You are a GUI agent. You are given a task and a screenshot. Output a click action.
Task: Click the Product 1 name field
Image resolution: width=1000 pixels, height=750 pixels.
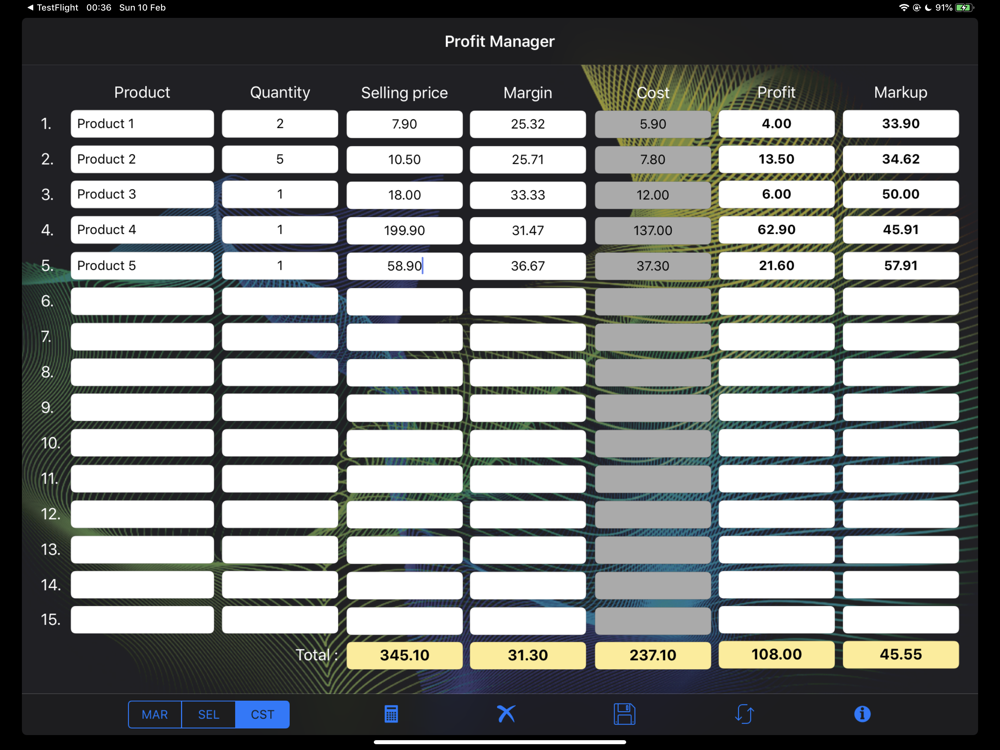pyautogui.click(x=142, y=124)
